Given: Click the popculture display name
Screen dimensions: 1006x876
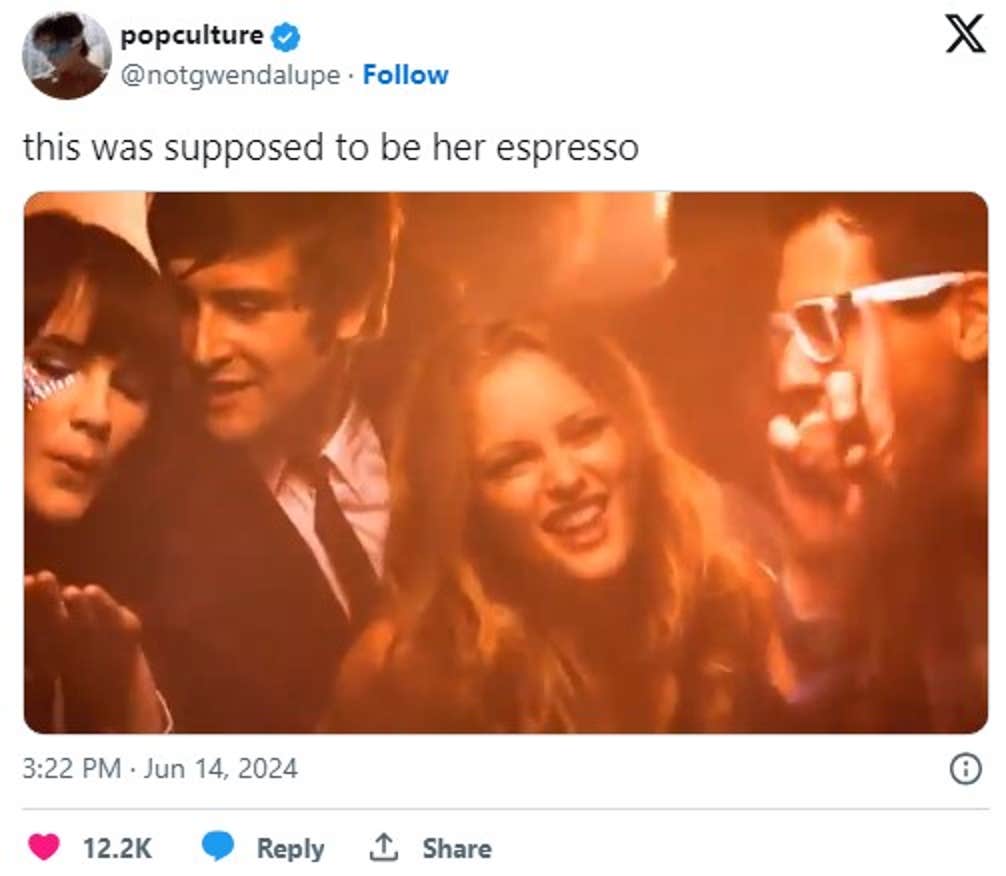Looking at the screenshot, I should (195, 35).
